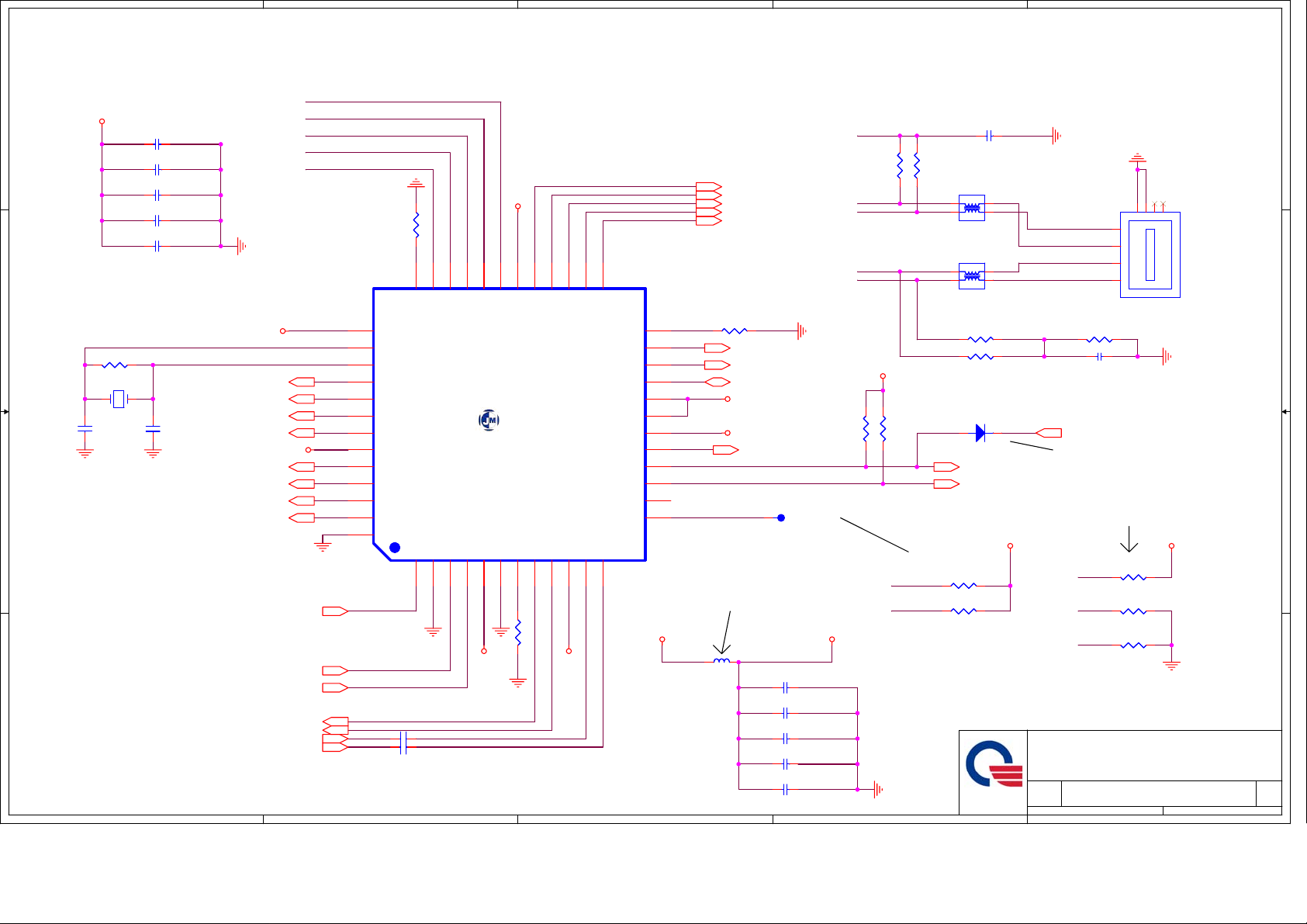Screen dimensions: 1307x924
Task: Select the resistor beside the crystal oscillator
Action: click(x=115, y=365)
